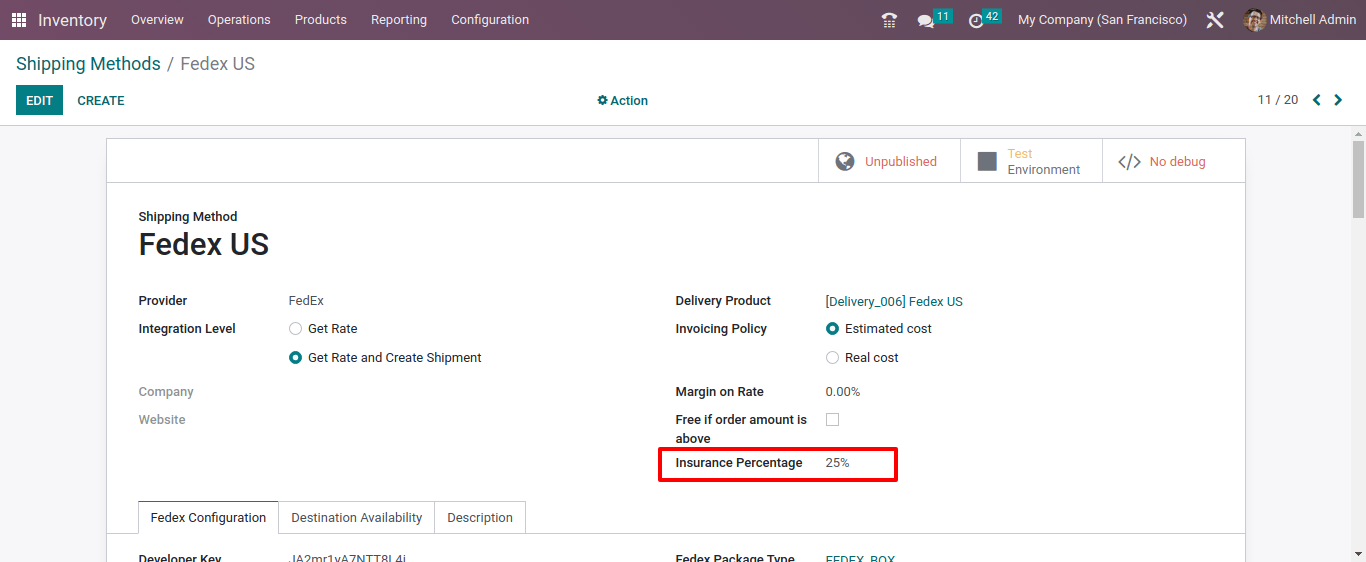This screenshot has height=562, width=1366.
Task: Open the apps grid menu icon
Action: tap(19, 20)
